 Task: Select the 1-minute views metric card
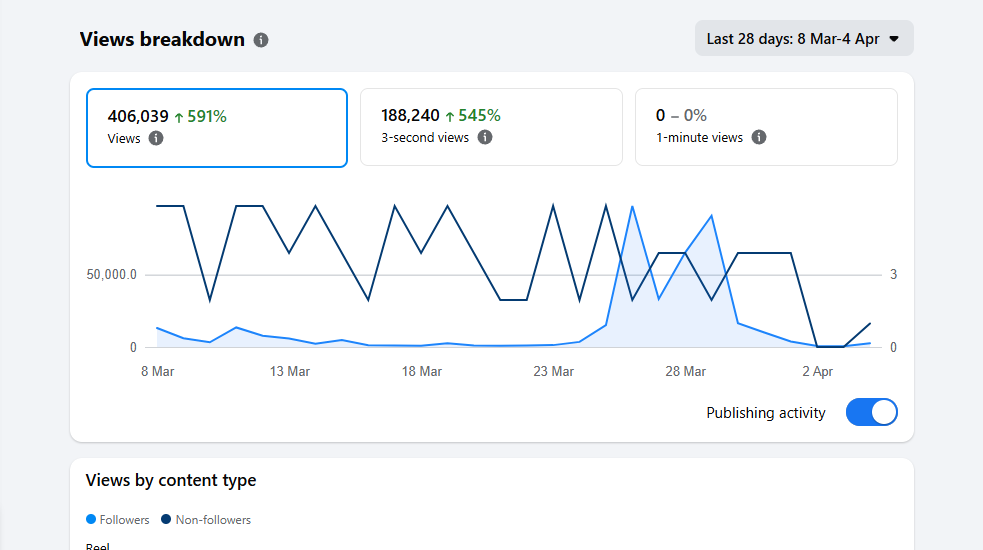(766, 127)
